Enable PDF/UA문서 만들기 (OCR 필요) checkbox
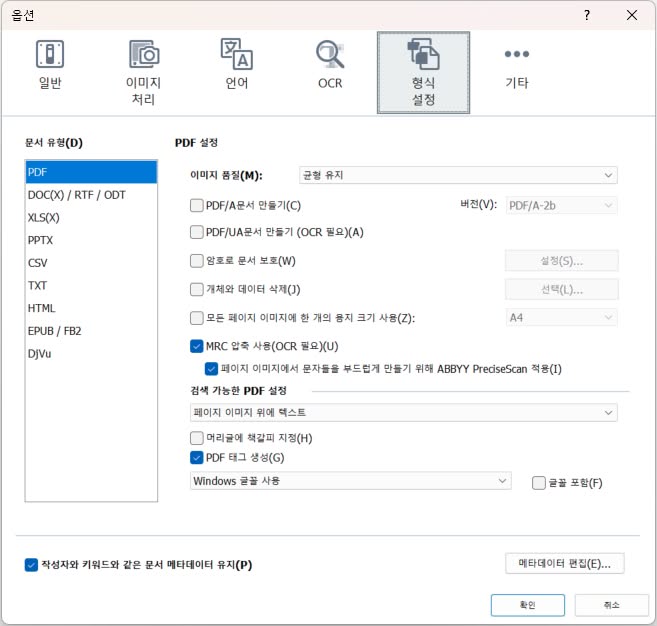The width and height of the screenshot is (657, 626). click(197, 232)
